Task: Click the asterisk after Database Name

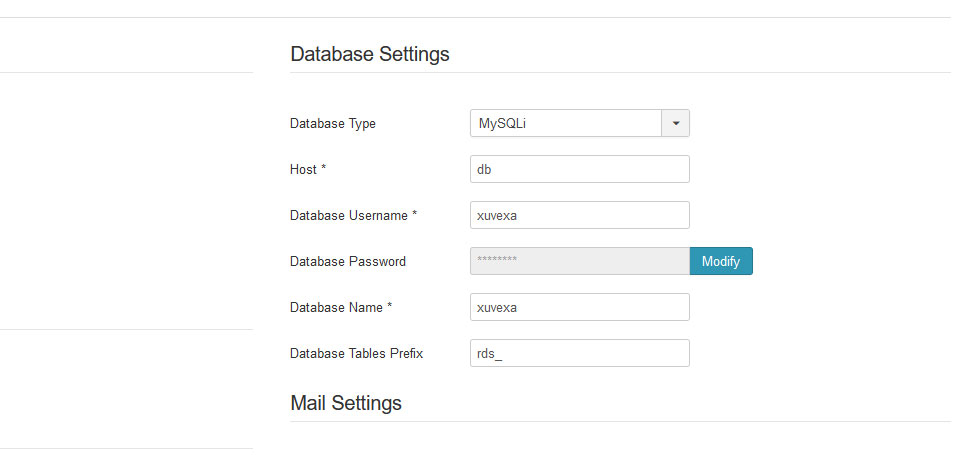Action: click(x=390, y=306)
